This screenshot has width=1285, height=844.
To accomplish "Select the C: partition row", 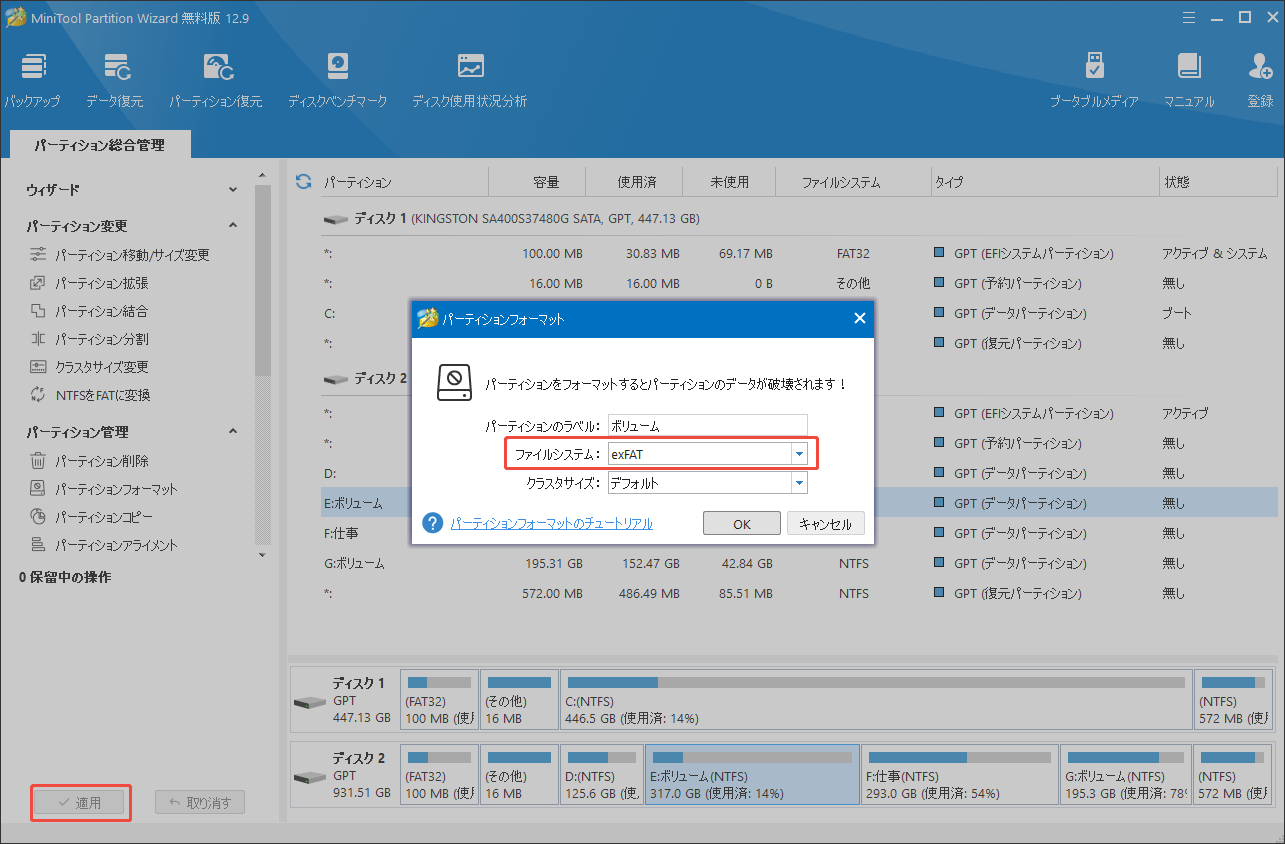I will tap(798, 313).
